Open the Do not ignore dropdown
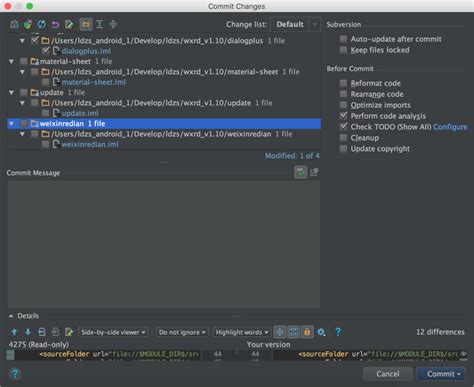The image size is (474, 387). 182,332
